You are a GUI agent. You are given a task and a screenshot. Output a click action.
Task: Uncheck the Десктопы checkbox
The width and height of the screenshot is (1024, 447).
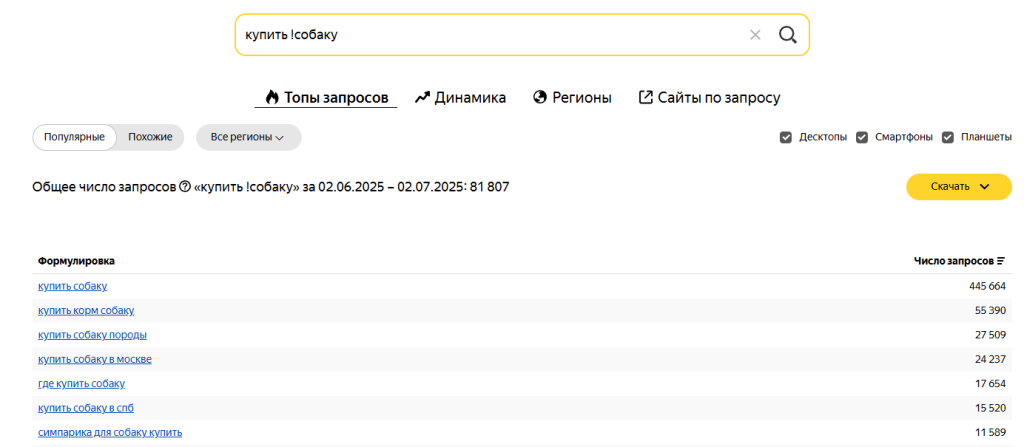coord(786,137)
